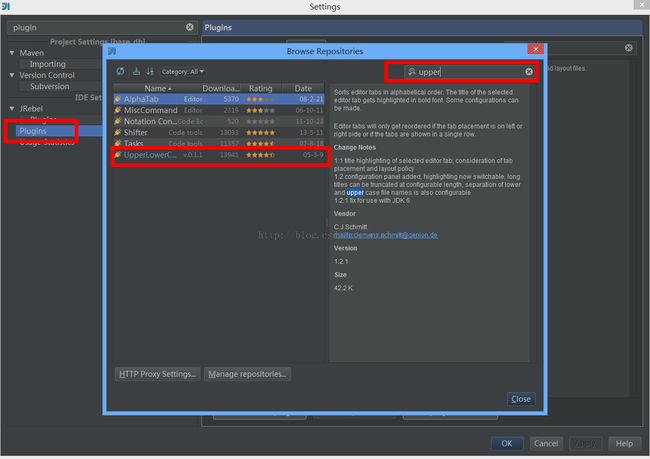650x459 pixels.
Task: Click Cancel in the Settings window
Action: click(x=546, y=444)
